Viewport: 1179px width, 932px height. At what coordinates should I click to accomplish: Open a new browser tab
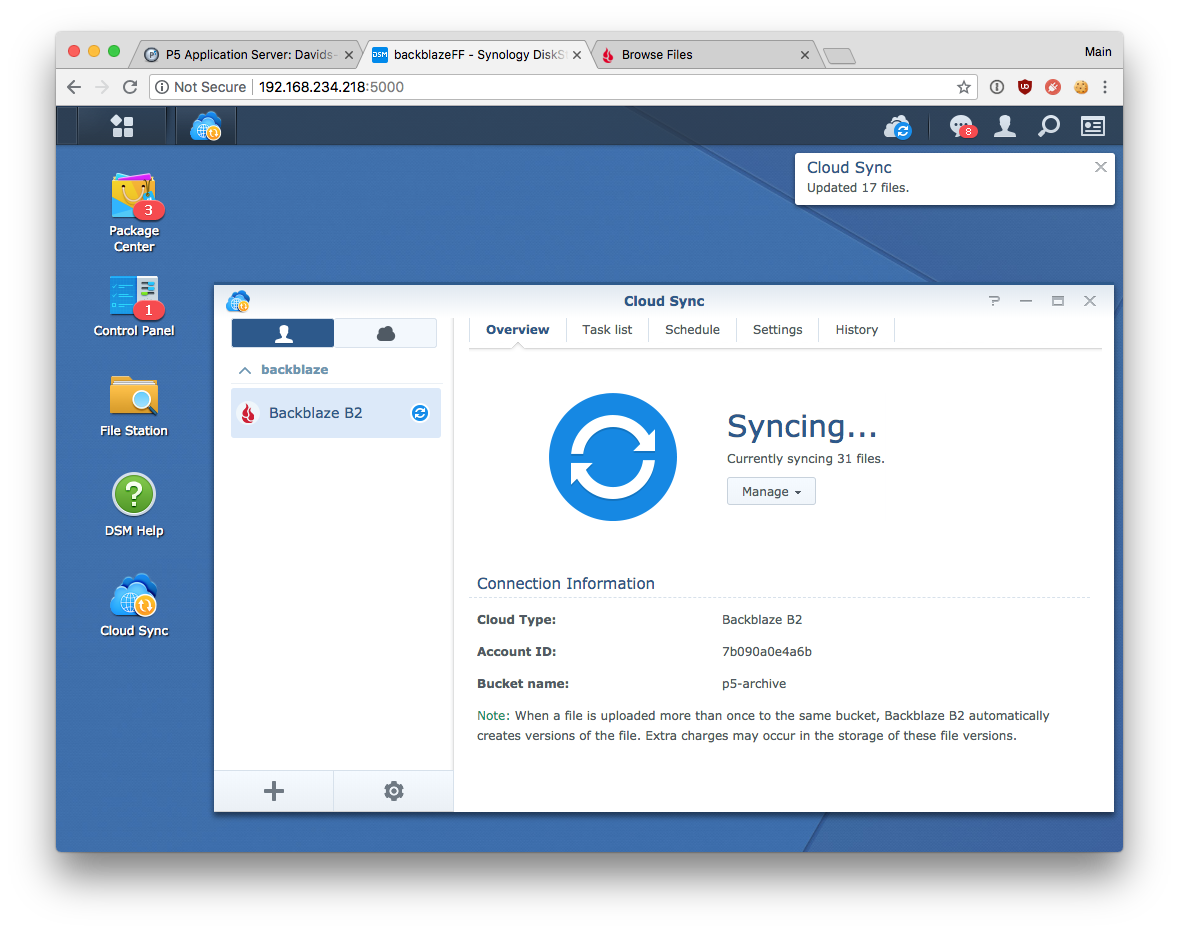coord(839,56)
